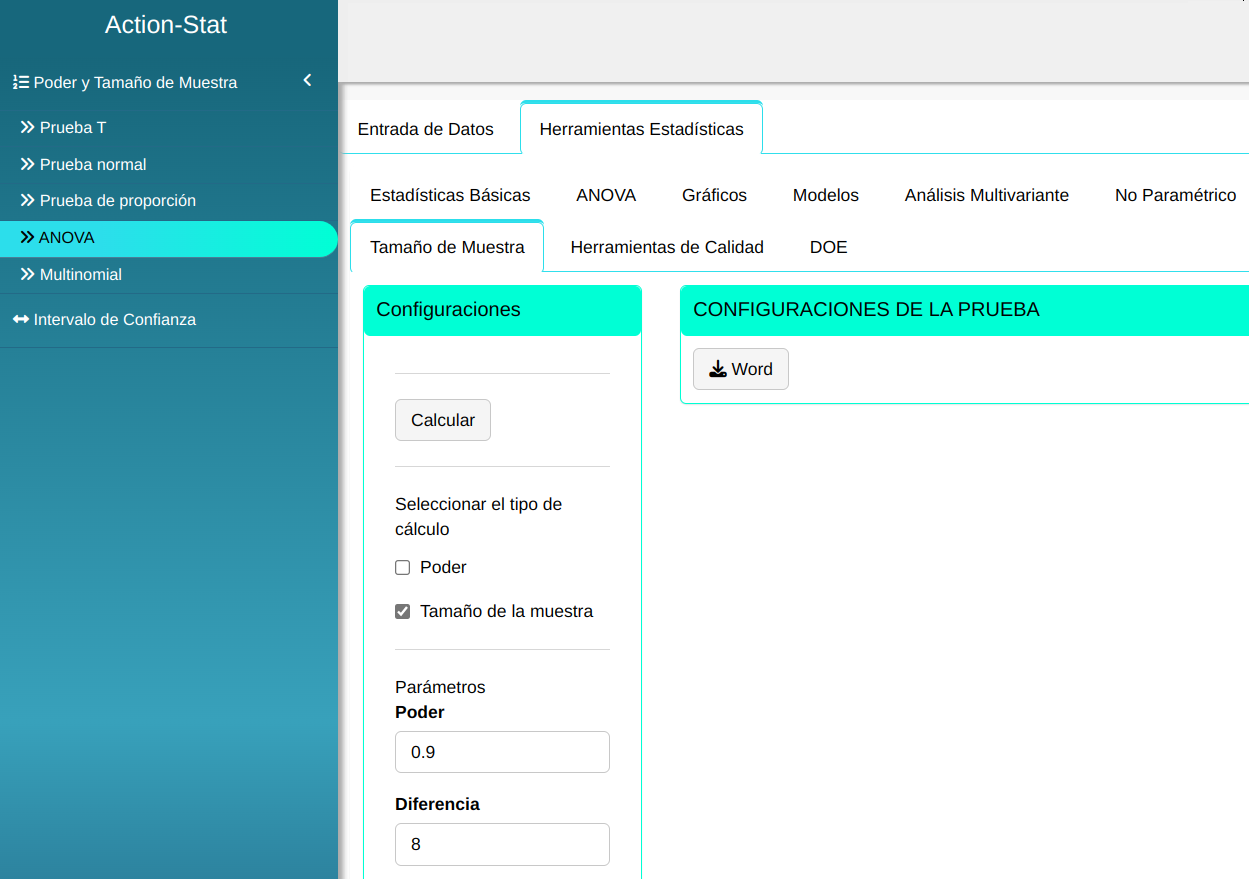This screenshot has width=1249, height=879.
Task: Open the Herramientas de Calidad tab
Action: coord(666,247)
